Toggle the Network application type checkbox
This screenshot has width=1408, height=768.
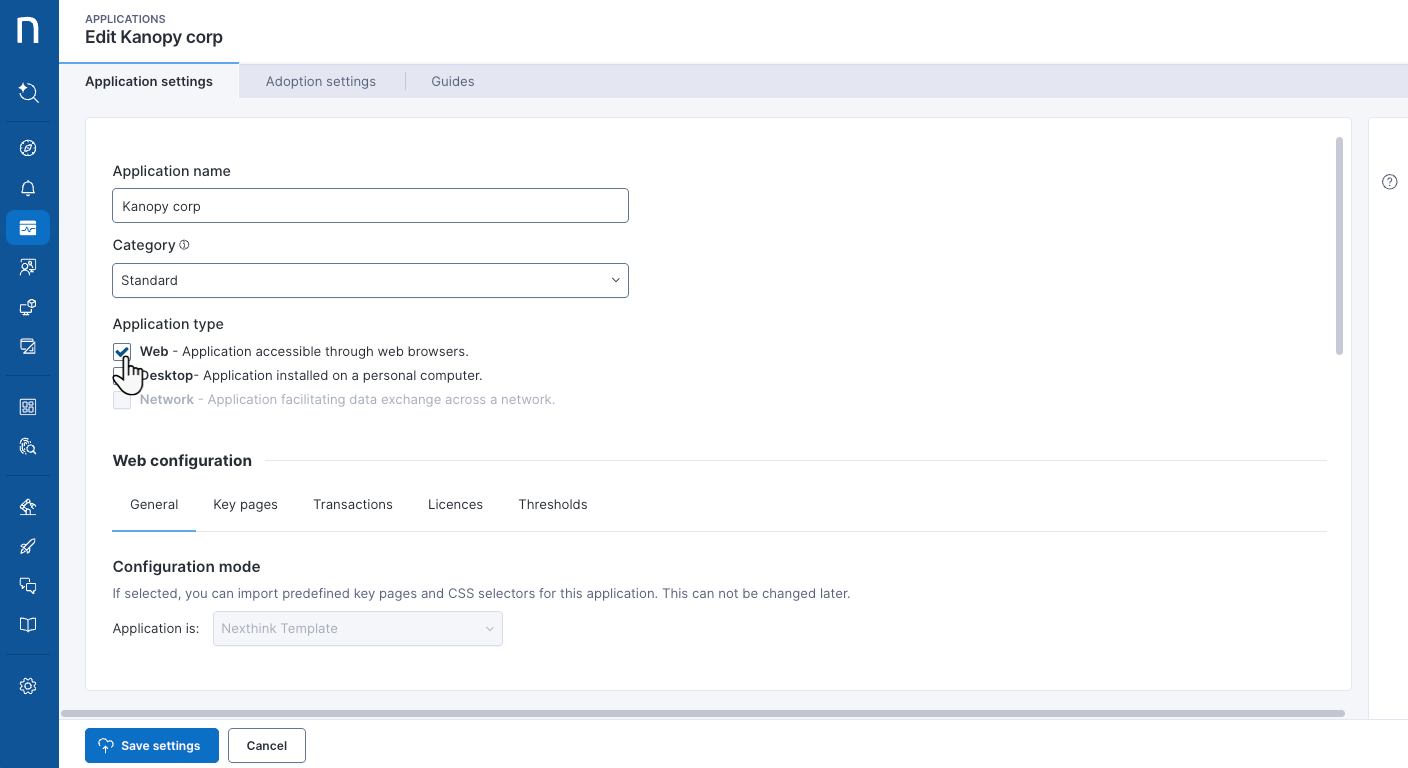point(122,400)
